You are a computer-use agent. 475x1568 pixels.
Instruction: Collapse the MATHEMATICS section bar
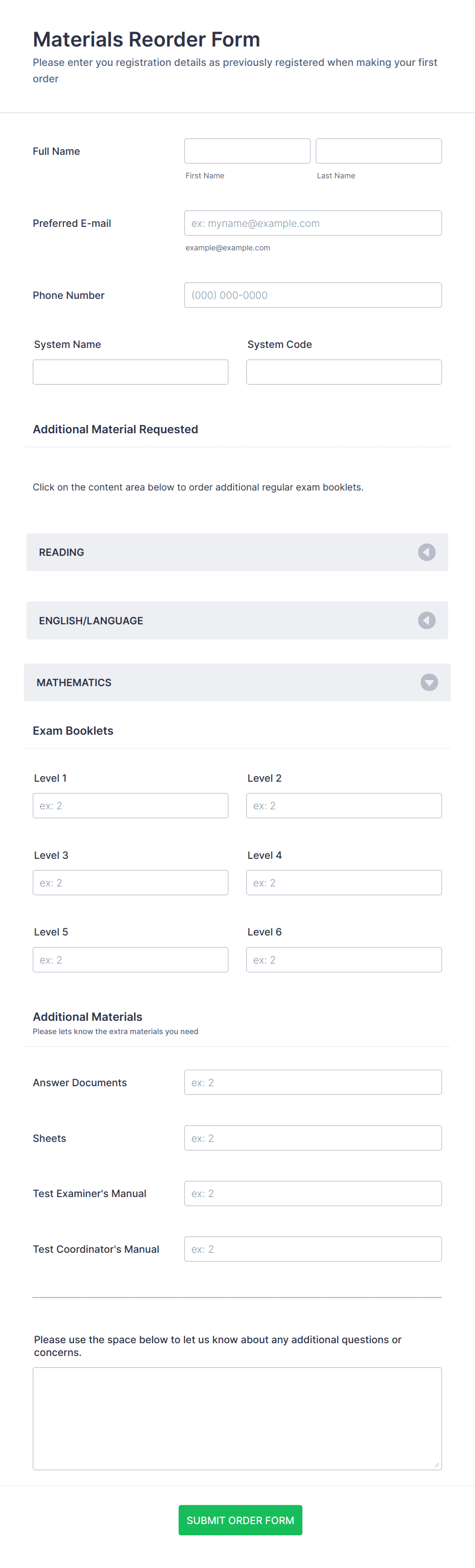tap(237, 683)
